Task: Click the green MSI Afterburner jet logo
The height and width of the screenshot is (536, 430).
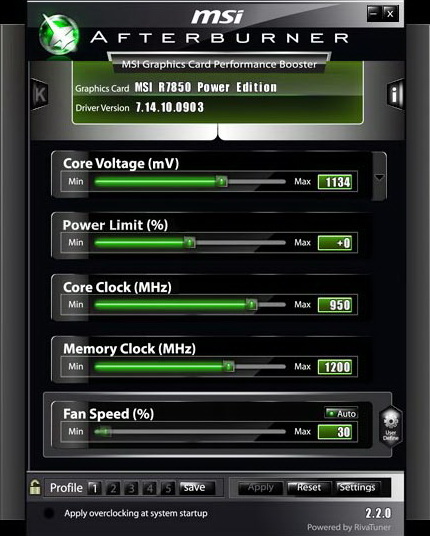Action: (59, 34)
